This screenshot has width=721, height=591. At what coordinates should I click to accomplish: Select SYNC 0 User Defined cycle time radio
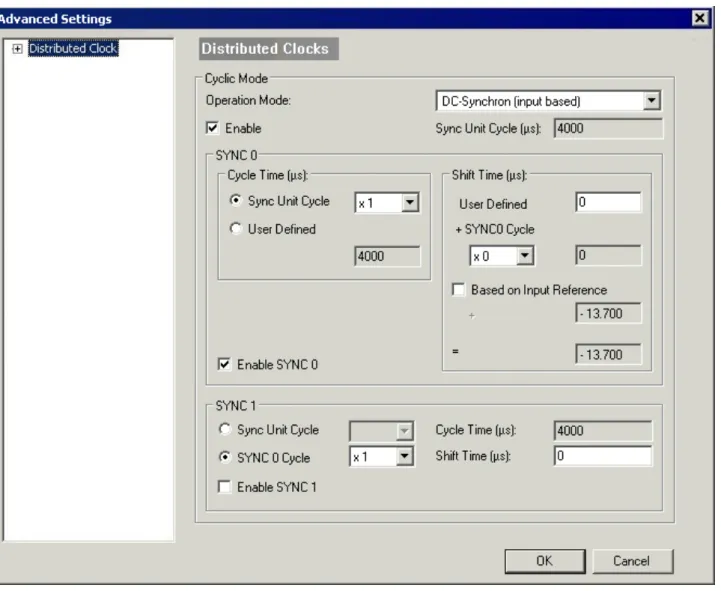pos(235,229)
